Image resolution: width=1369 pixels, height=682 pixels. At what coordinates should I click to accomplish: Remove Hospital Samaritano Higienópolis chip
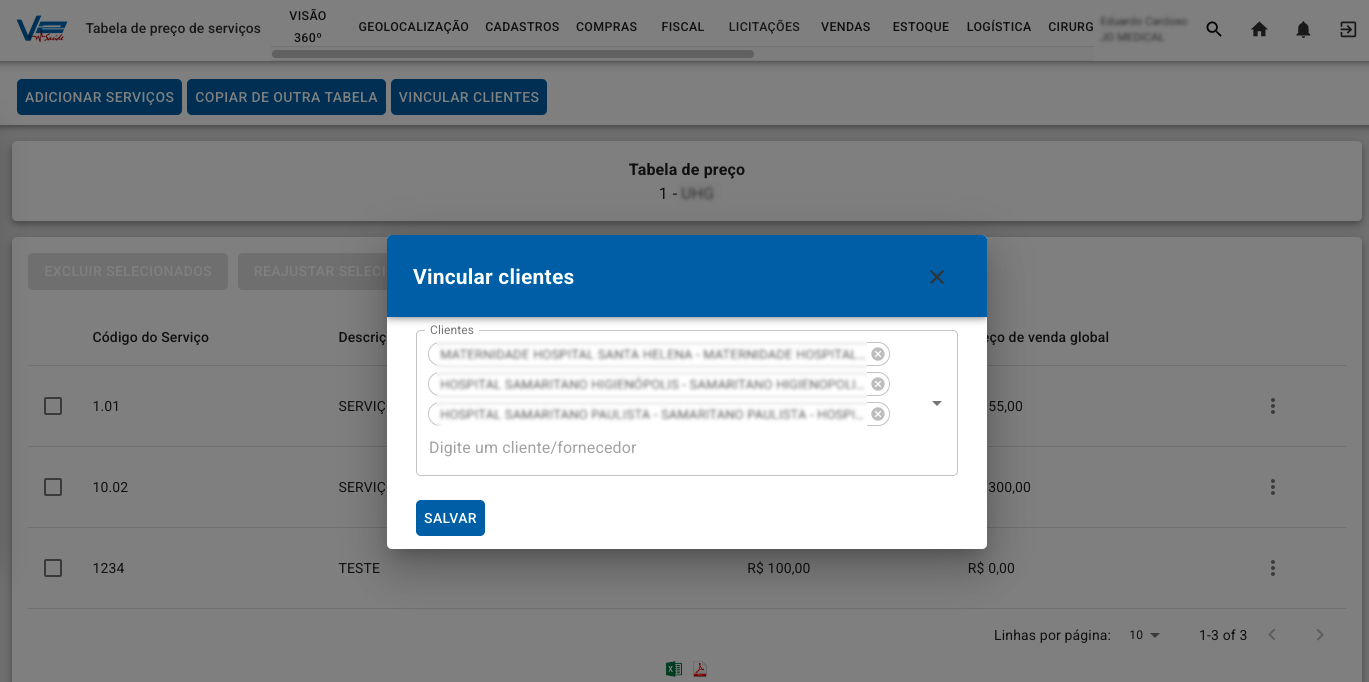(878, 384)
